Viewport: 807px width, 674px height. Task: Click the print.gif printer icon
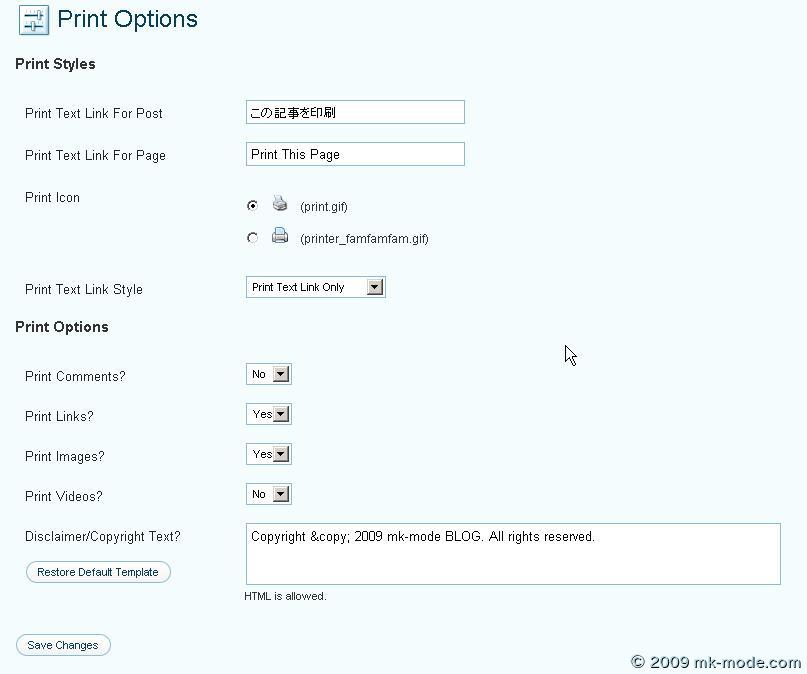280,204
